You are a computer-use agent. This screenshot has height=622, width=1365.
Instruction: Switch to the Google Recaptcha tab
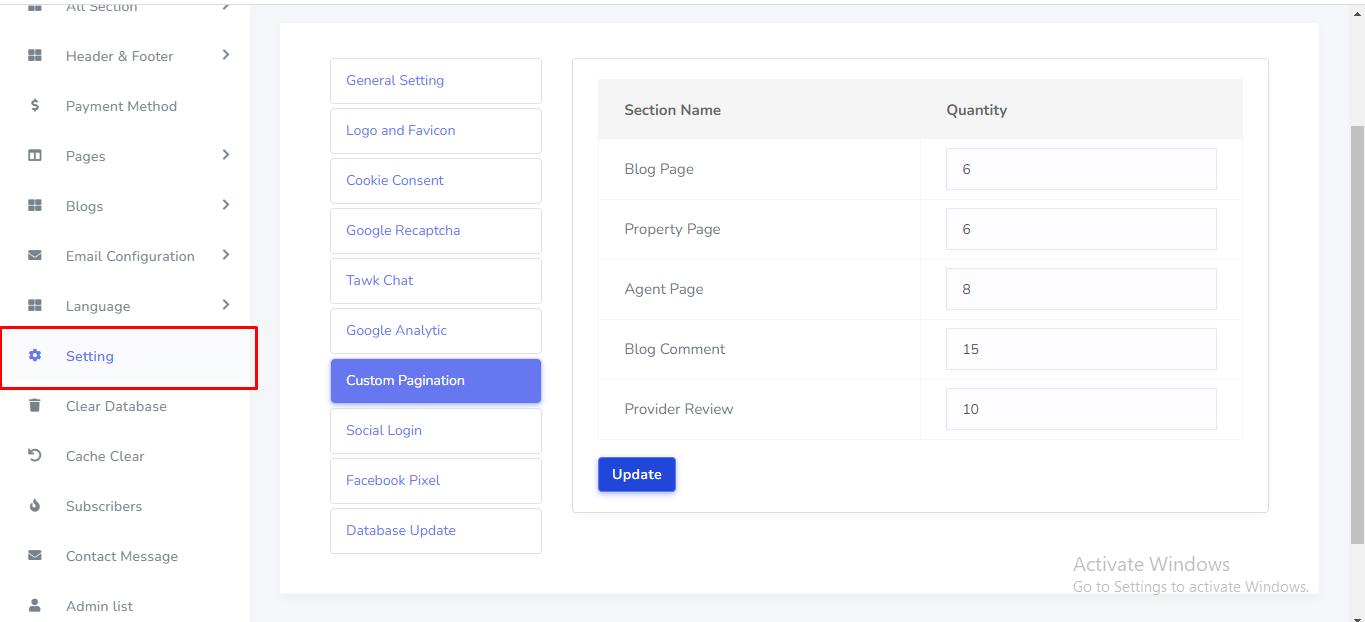tap(435, 231)
